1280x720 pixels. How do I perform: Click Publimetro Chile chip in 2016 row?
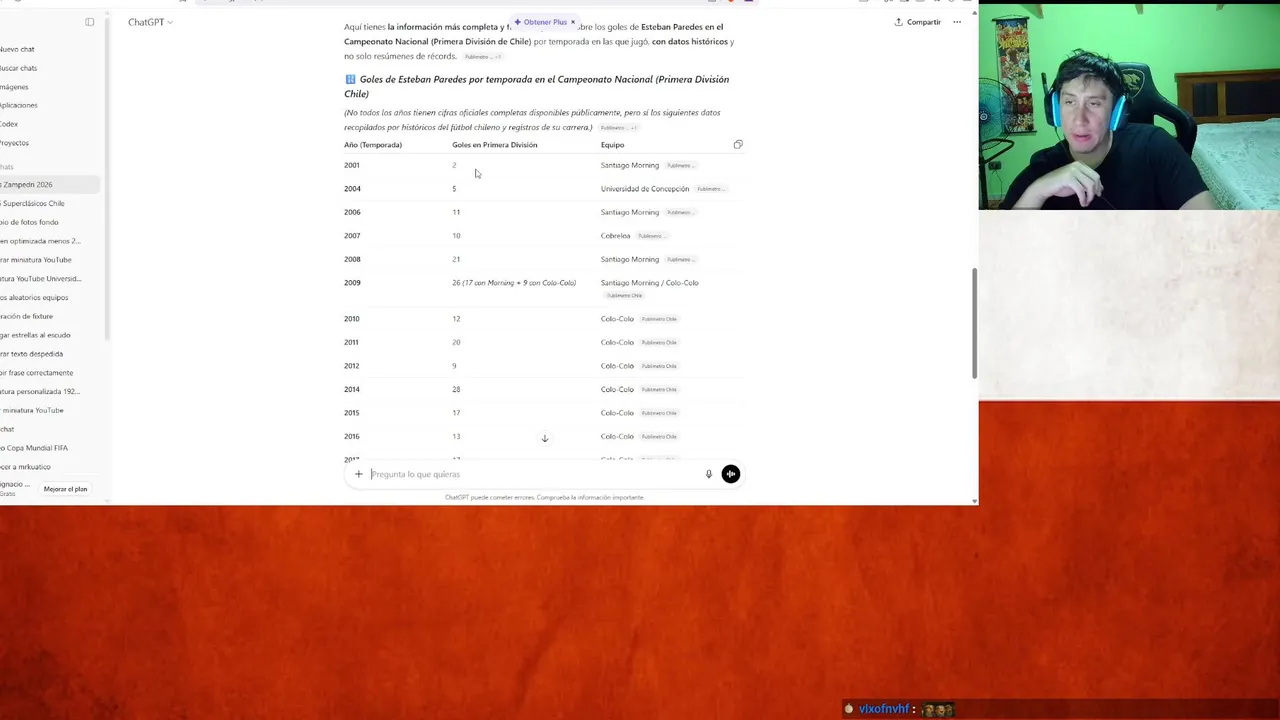point(659,437)
